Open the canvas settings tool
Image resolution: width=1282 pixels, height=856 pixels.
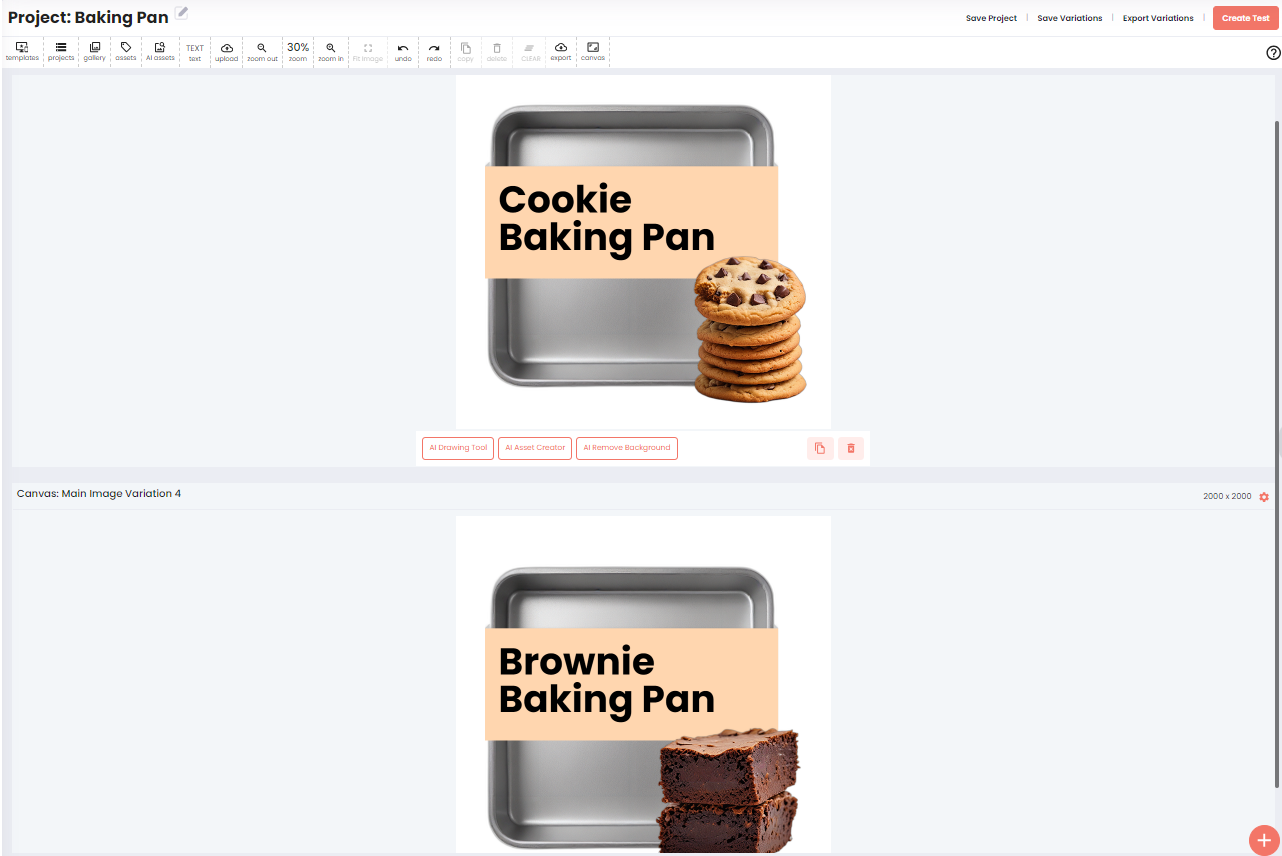click(x=593, y=51)
